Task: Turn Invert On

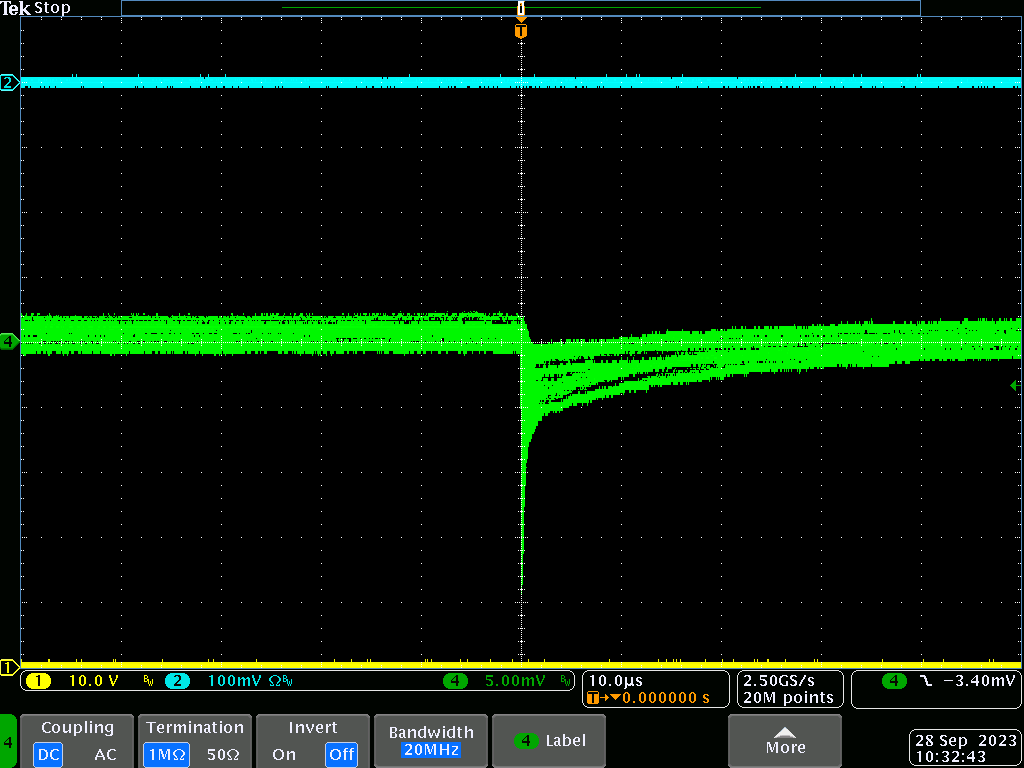Action: (284, 754)
